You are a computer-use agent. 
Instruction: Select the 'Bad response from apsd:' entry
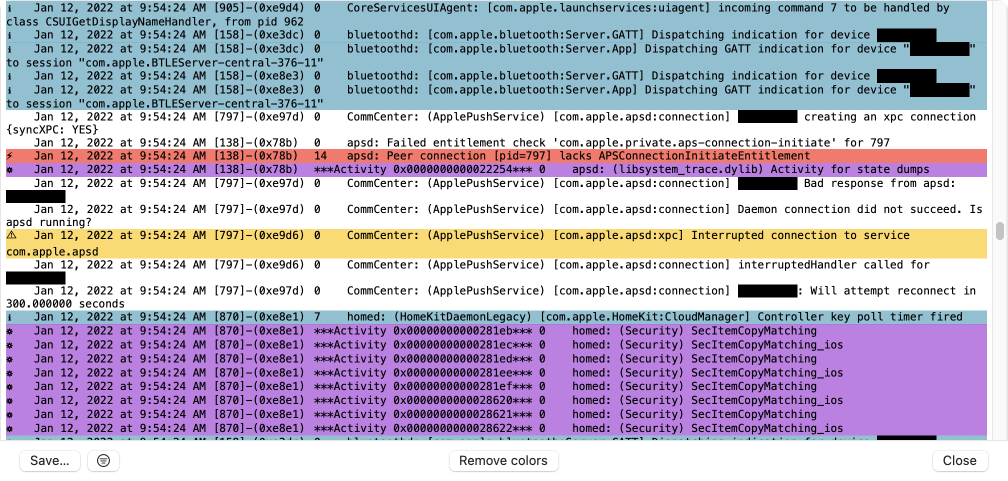coord(498,190)
